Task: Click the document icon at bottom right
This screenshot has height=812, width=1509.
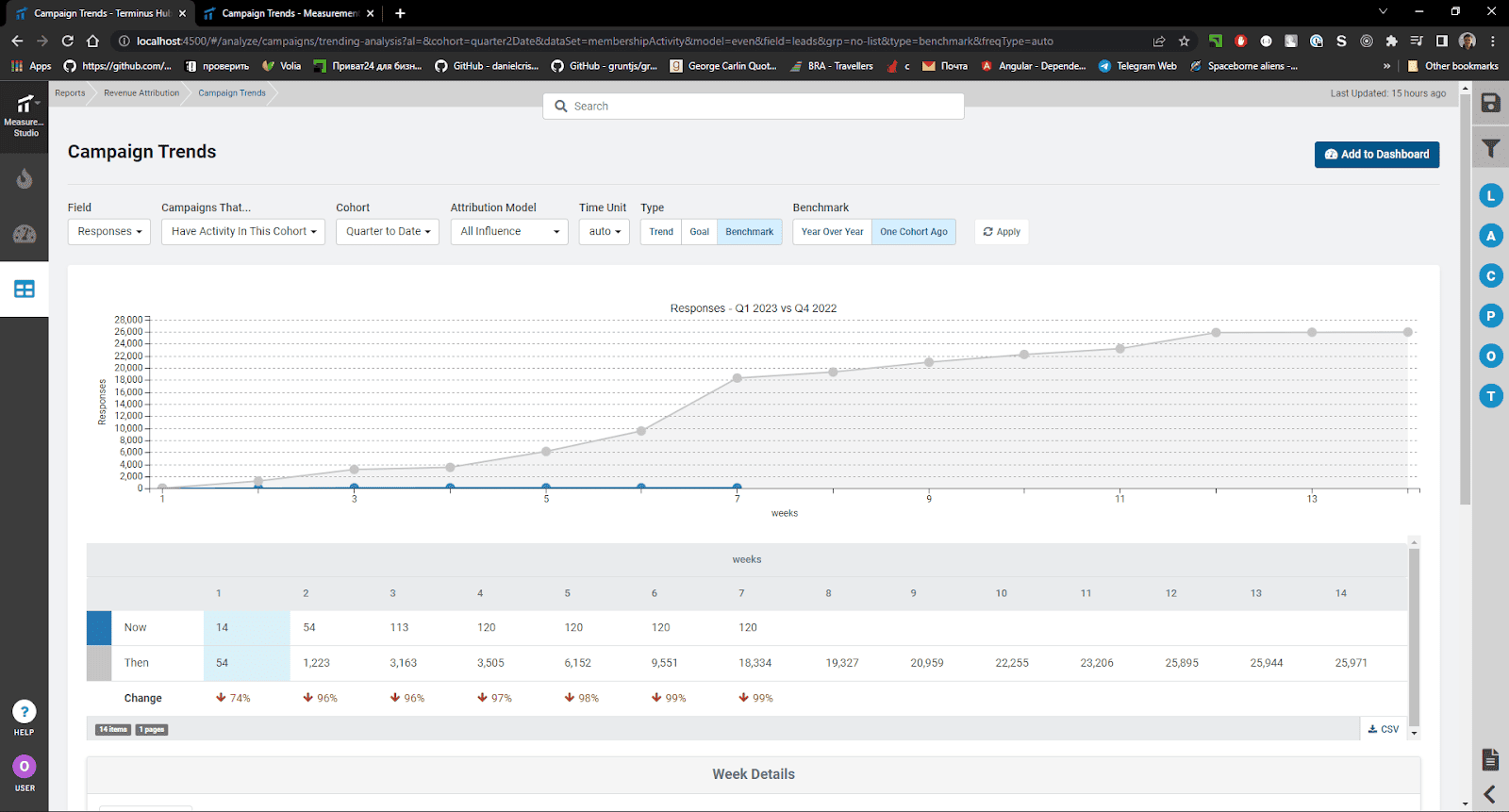Action: [1490, 758]
